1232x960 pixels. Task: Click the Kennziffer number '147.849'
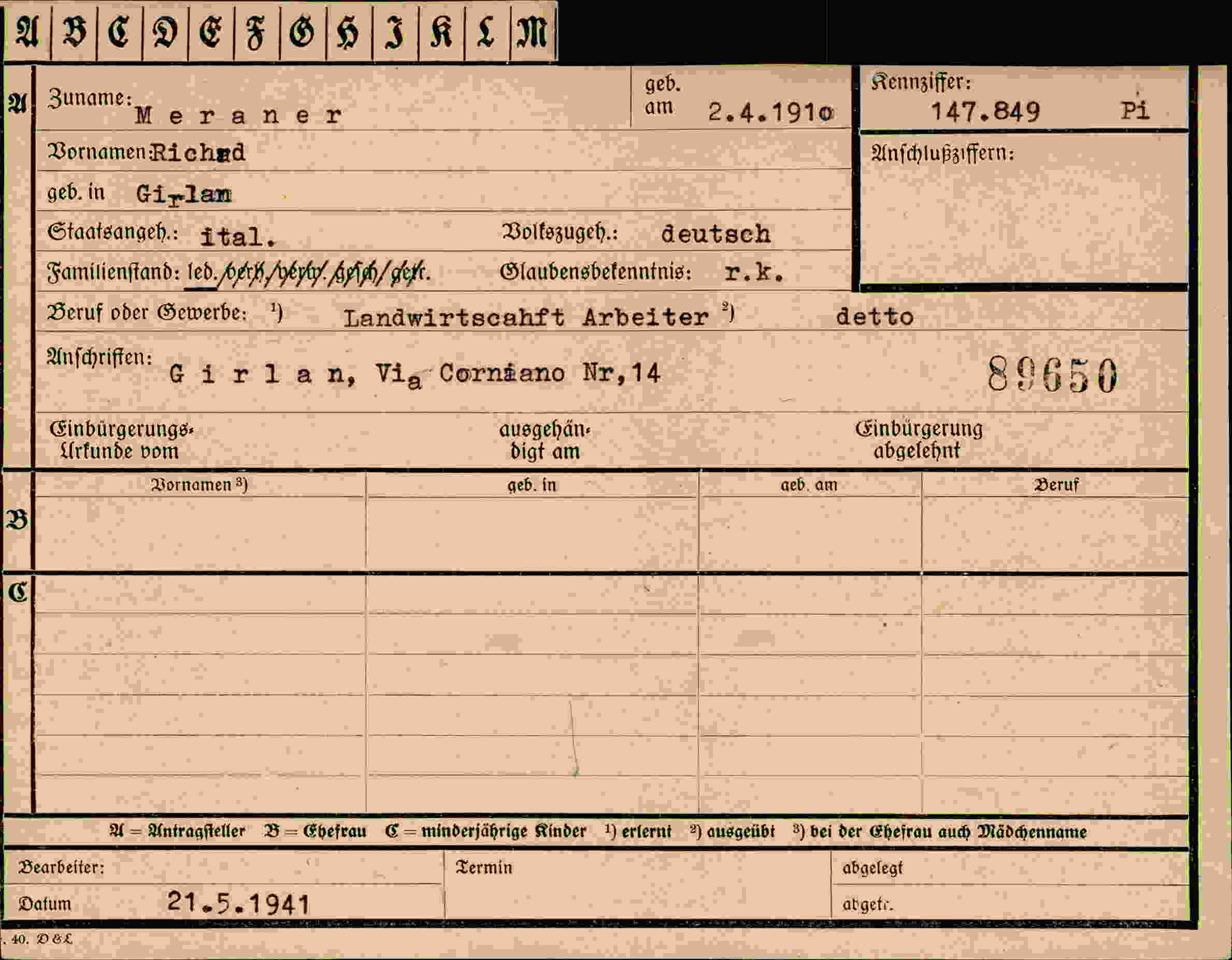coord(985,111)
